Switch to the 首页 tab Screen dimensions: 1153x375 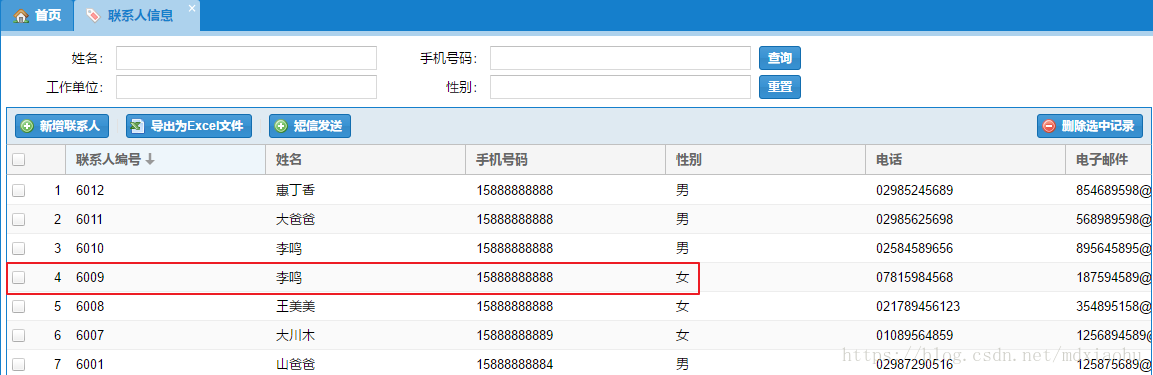pos(38,15)
